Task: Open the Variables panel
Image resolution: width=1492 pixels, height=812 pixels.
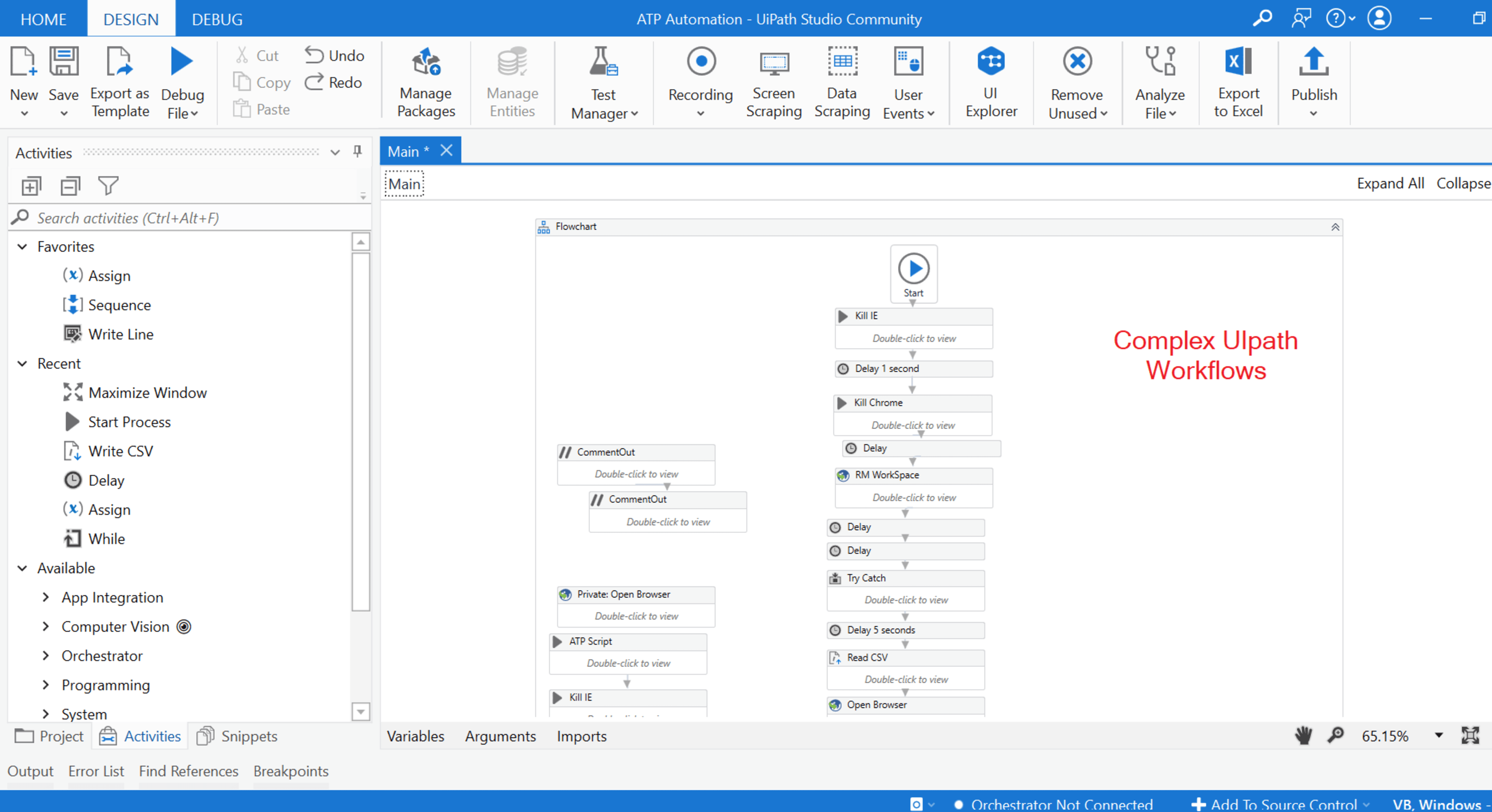Action: pyautogui.click(x=415, y=736)
